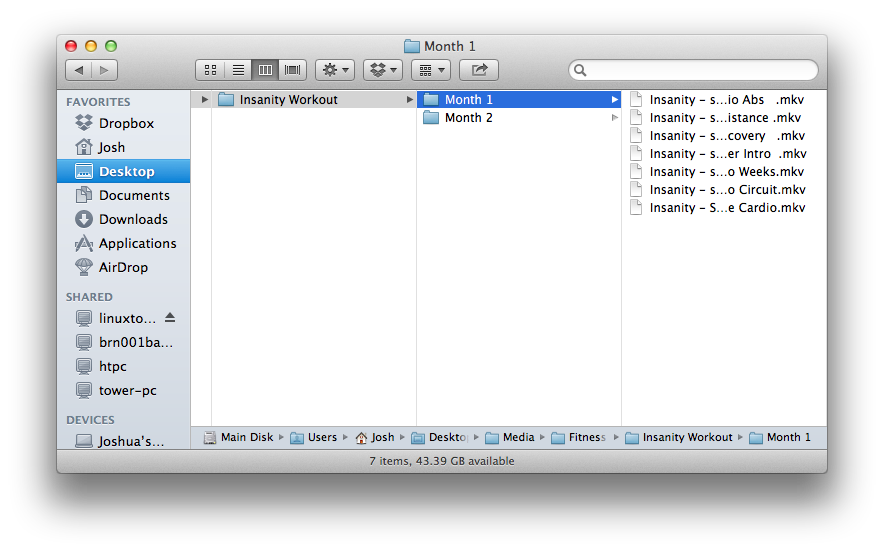Click the Share toolbar button
The height and width of the screenshot is (552, 884).
coord(479,70)
